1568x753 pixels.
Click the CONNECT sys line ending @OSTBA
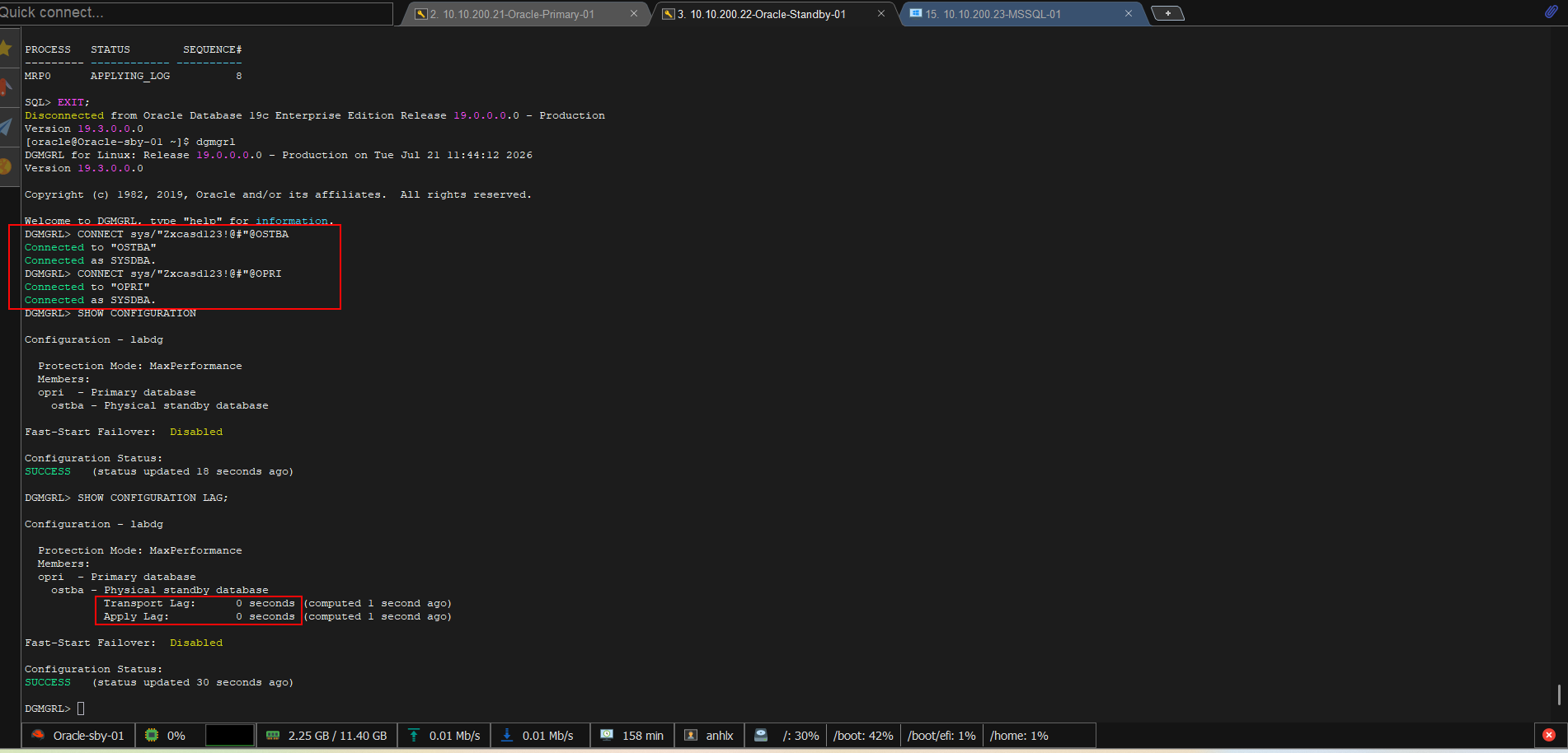click(x=157, y=234)
